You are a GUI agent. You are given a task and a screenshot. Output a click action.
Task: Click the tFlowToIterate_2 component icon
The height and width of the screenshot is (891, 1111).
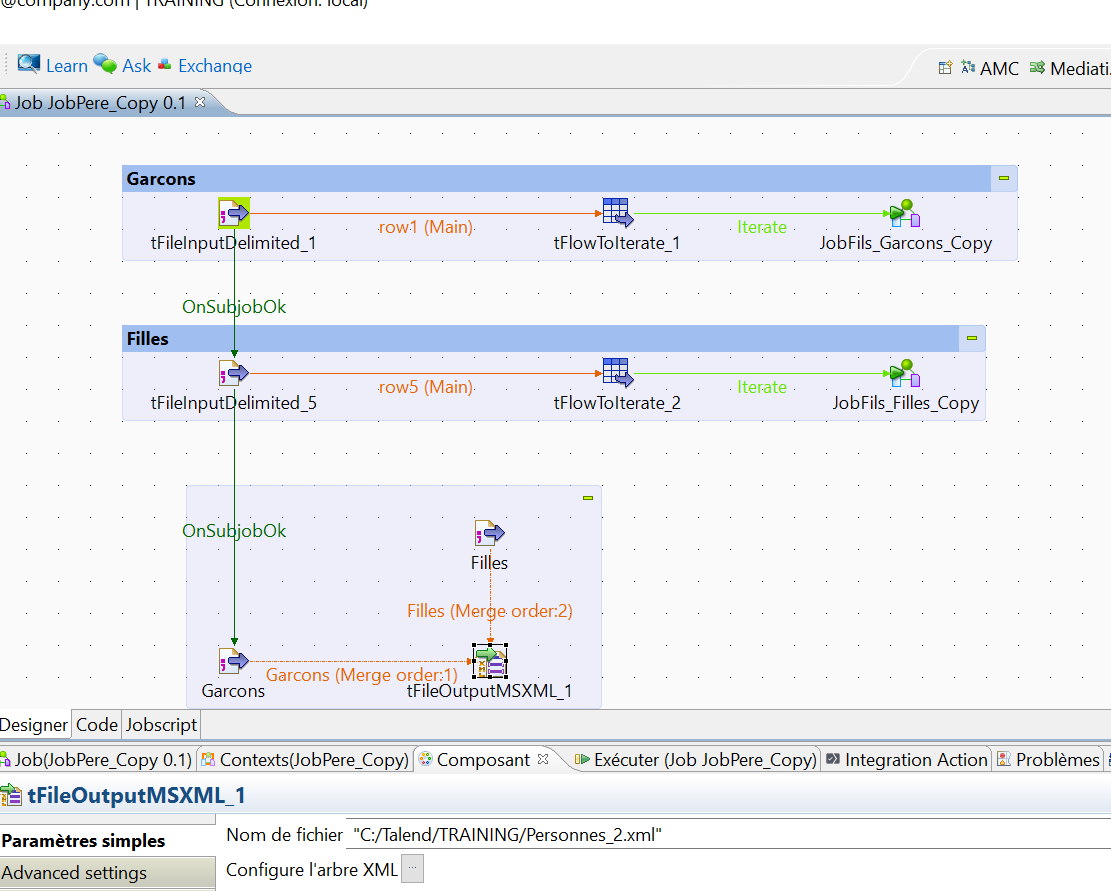[616, 372]
